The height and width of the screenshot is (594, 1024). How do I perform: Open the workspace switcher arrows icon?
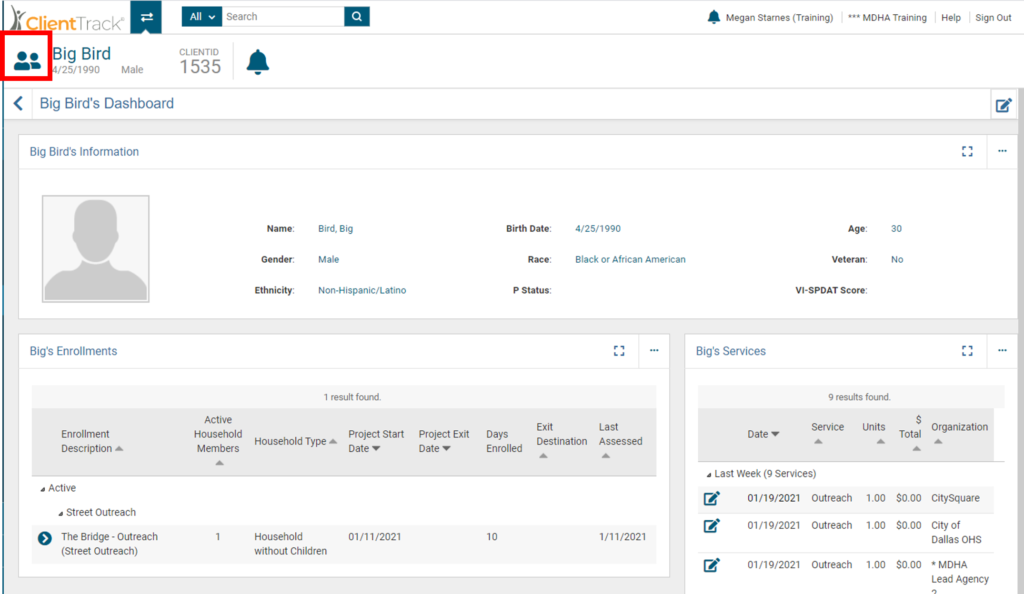pyautogui.click(x=146, y=17)
